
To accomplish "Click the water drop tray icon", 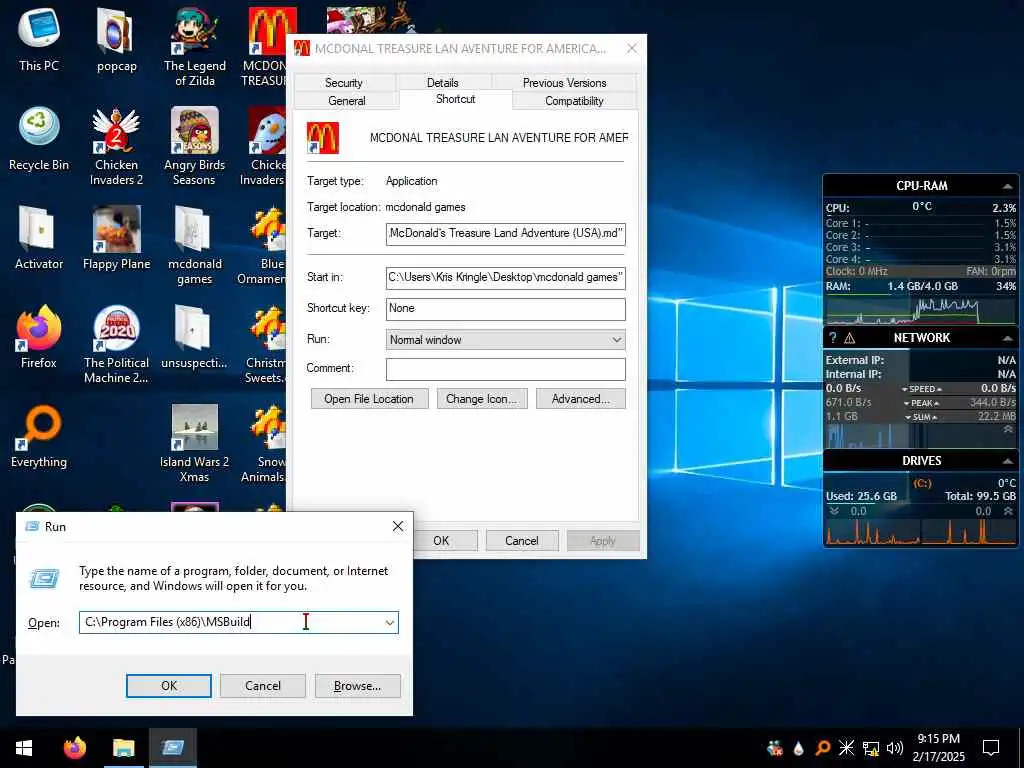I will click(x=799, y=748).
